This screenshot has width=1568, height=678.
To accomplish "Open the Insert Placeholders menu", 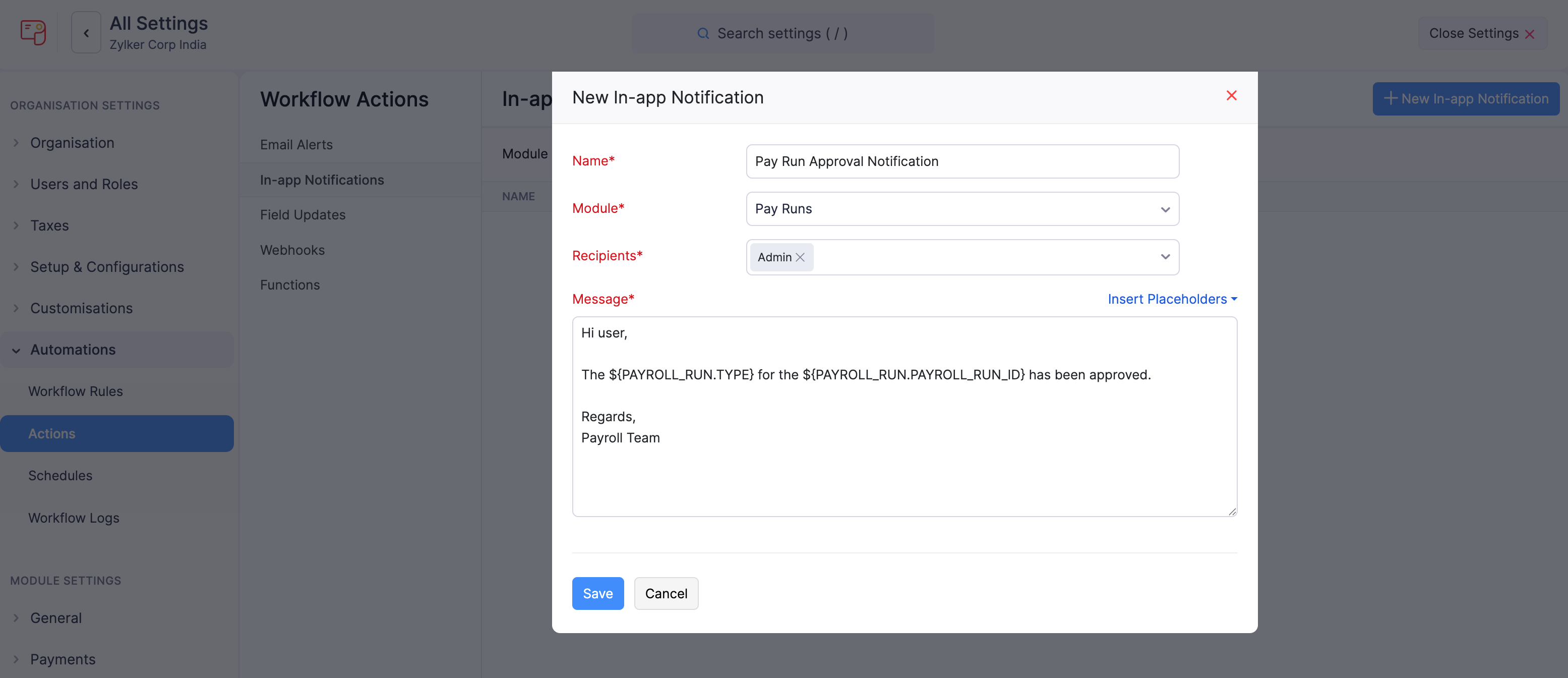I will click(x=1172, y=299).
